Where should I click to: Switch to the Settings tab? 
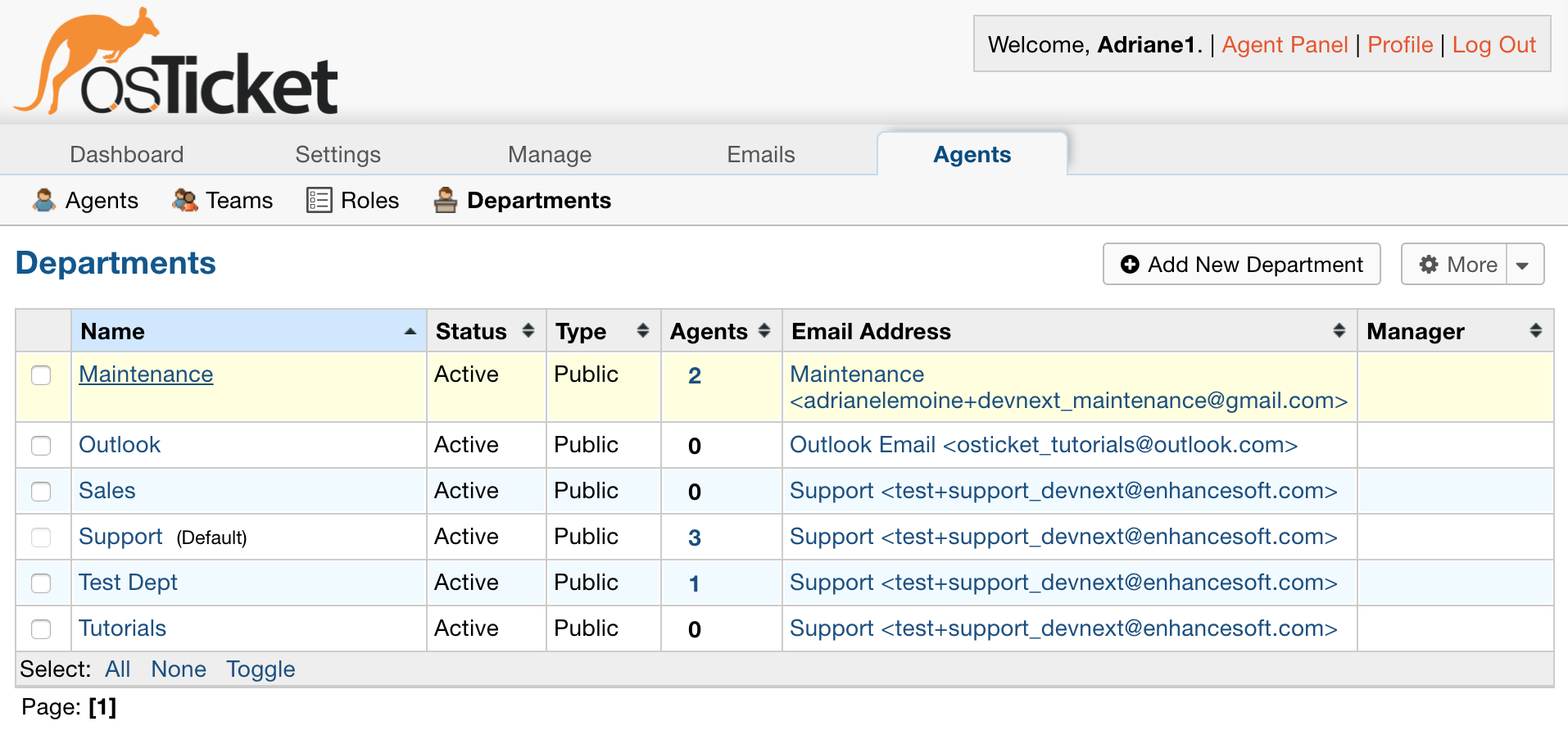[x=338, y=154]
